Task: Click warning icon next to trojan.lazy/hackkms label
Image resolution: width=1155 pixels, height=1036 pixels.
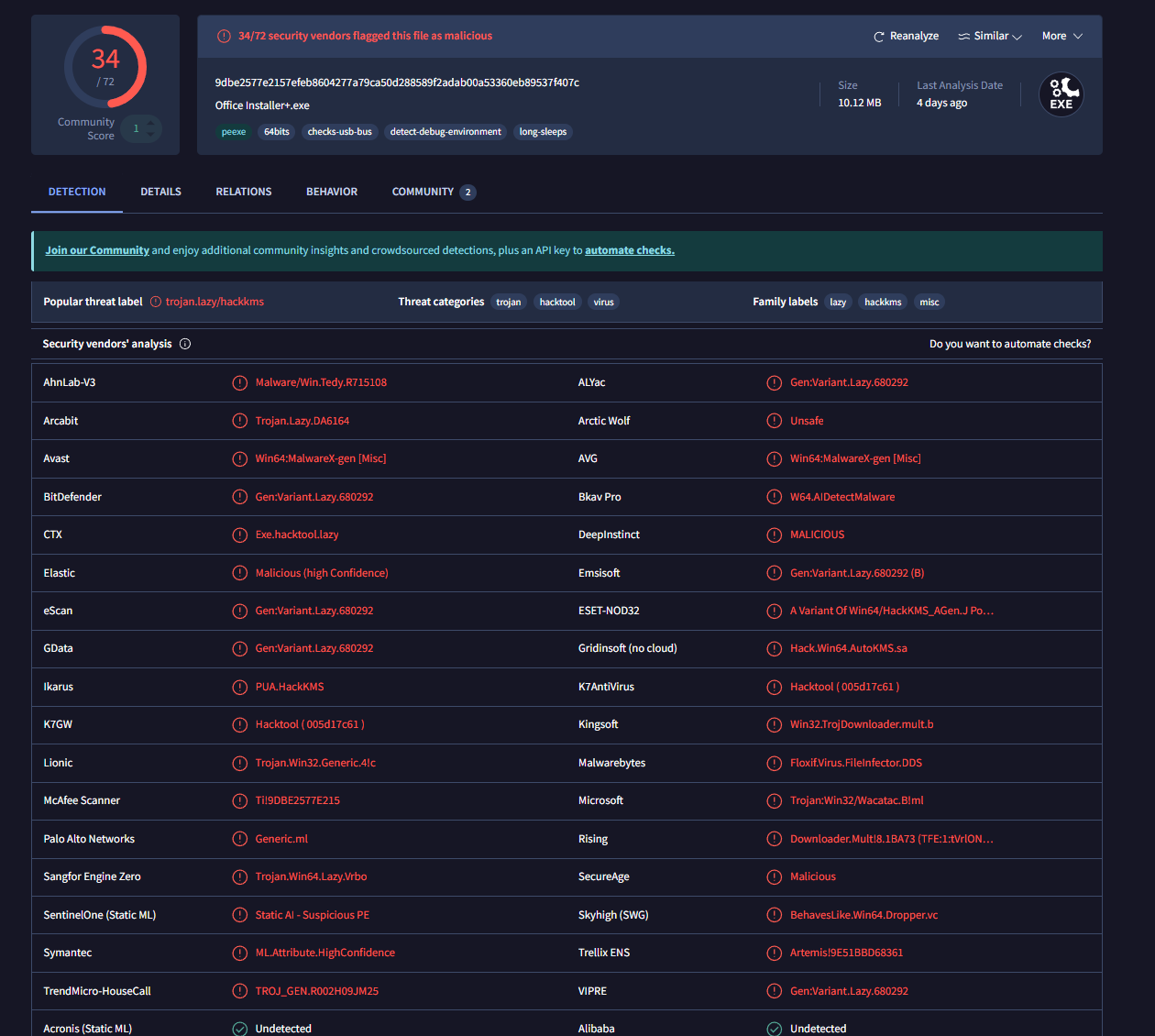Action: (156, 302)
